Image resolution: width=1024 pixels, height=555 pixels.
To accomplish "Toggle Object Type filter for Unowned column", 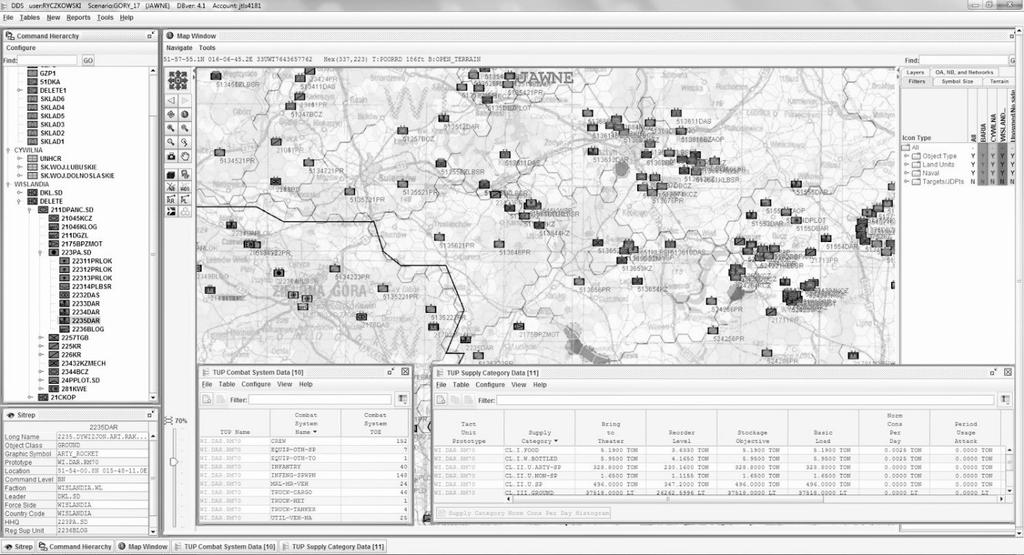I will (x=1012, y=156).
